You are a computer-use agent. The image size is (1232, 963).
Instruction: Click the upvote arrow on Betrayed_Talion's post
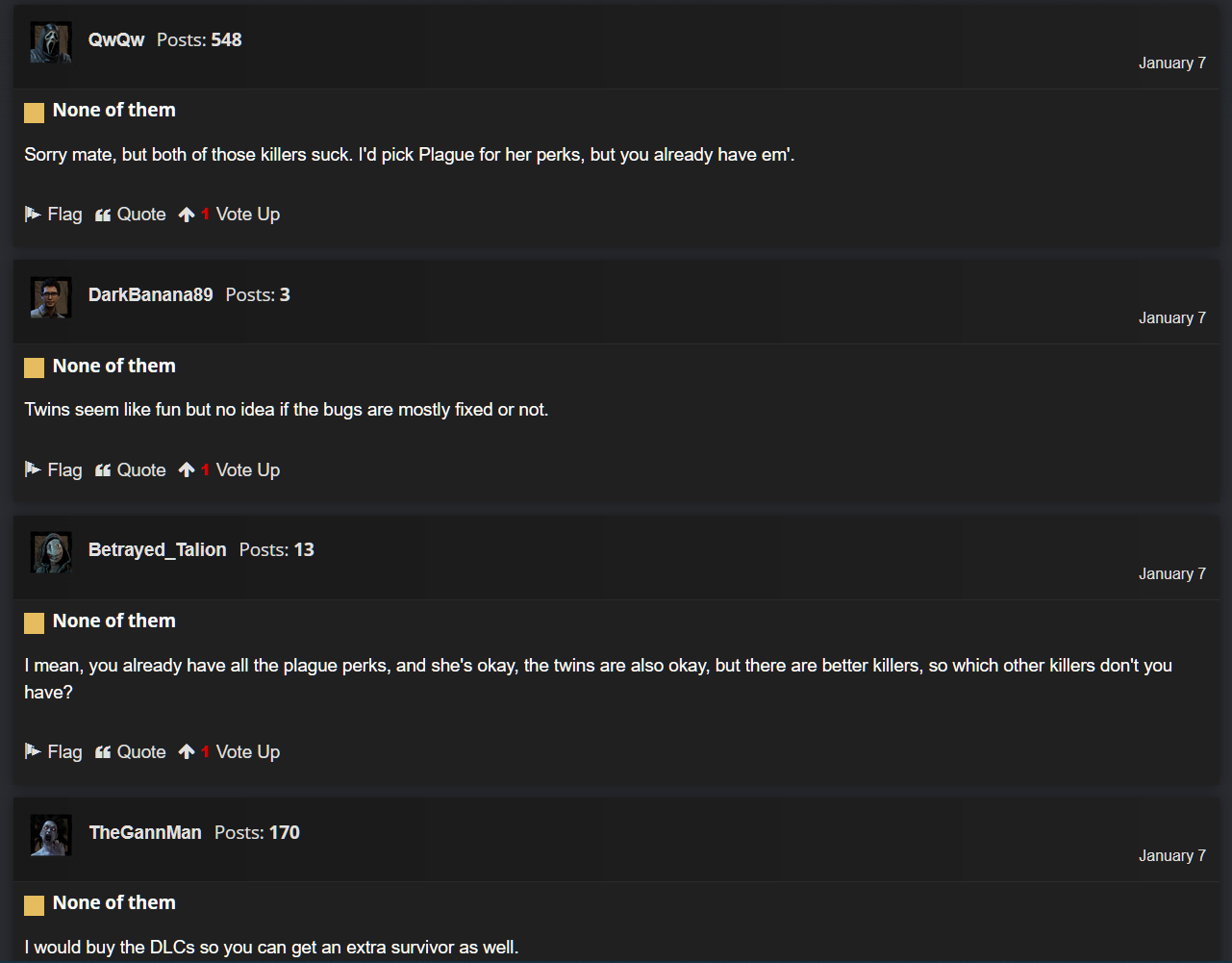point(187,752)
